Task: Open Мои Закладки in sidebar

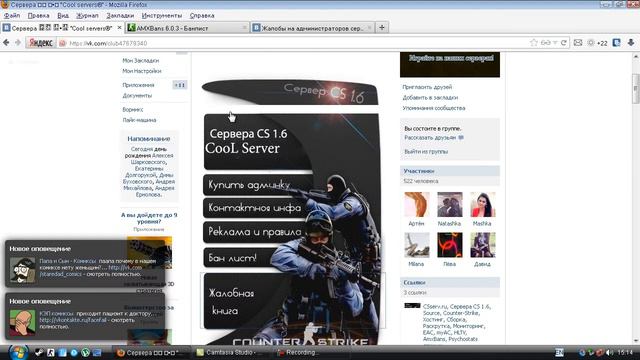Action: tap(141, 60)
